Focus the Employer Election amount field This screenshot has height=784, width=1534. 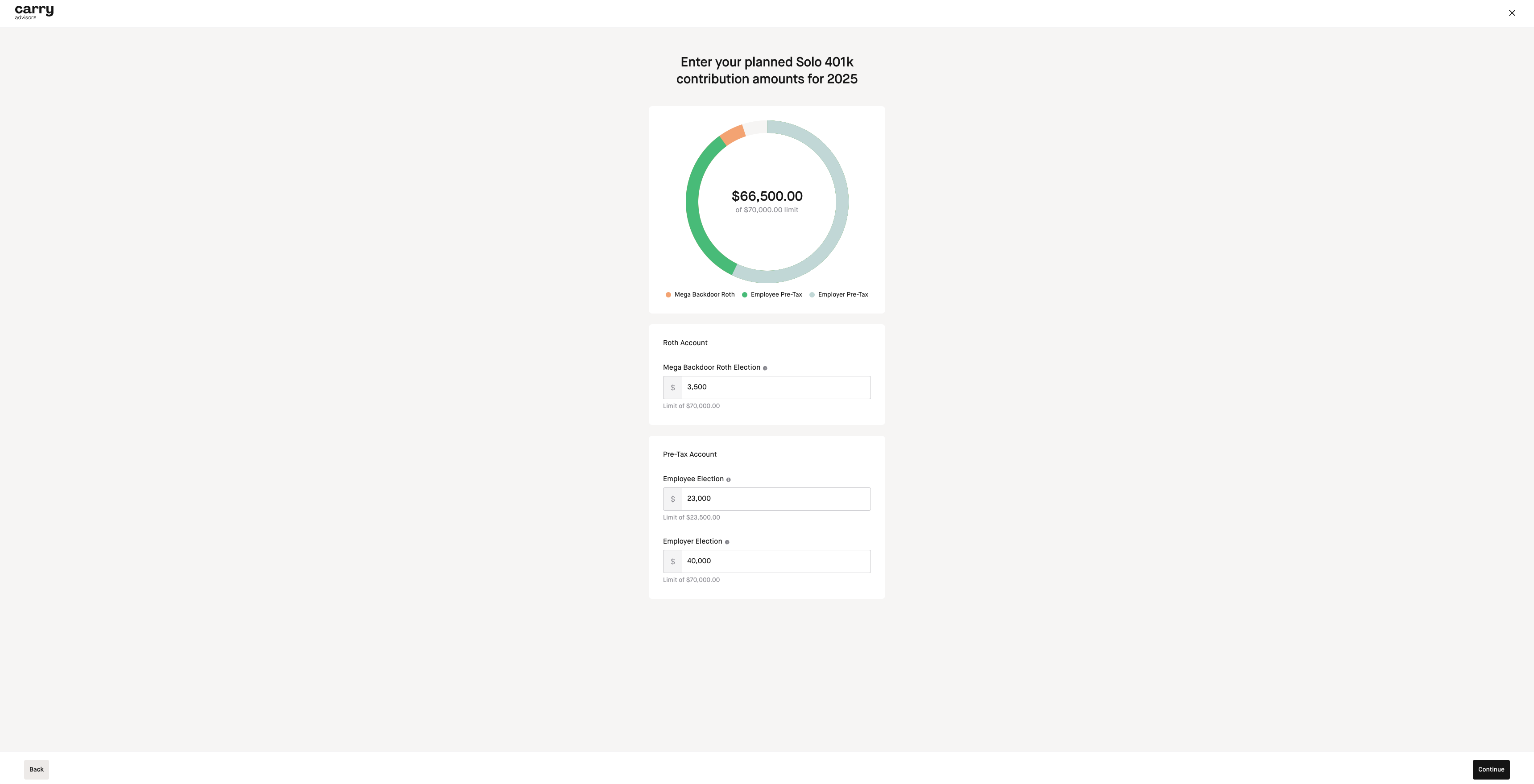[775, 561]
